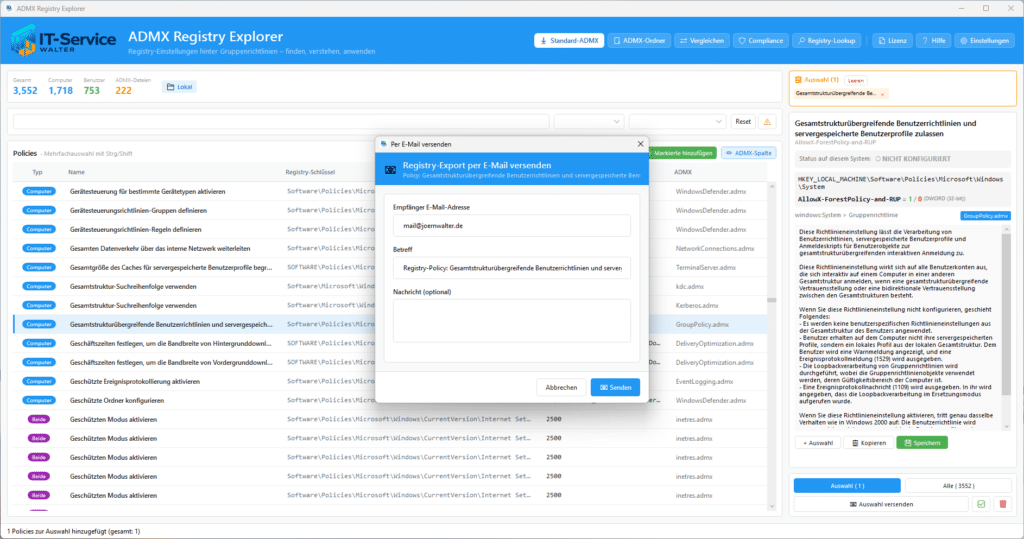Screen dimensions: 1024x539
Task: Click the EventLogging.admx cell
Action: (704, 381)
